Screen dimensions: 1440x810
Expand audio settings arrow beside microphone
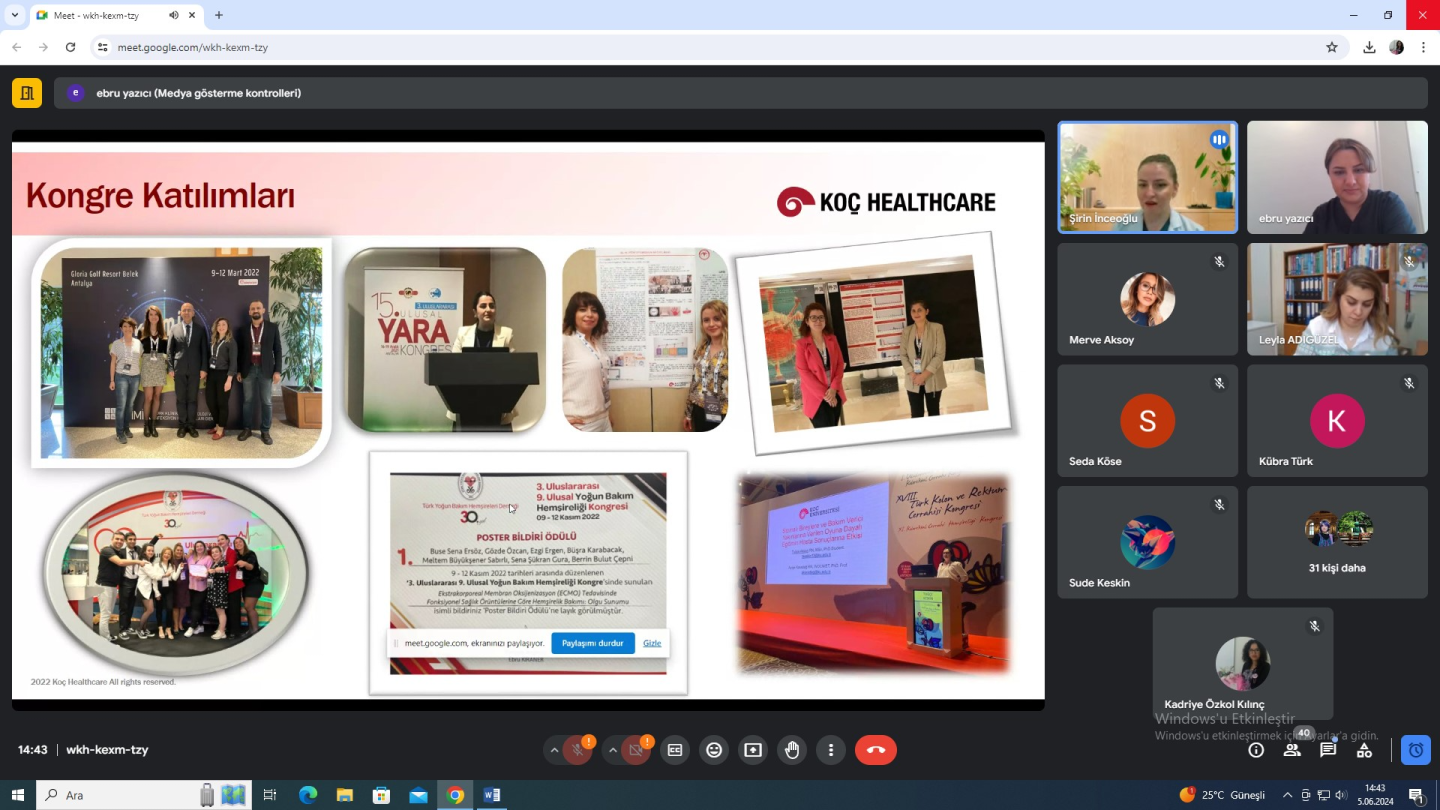tap(554, 750)
